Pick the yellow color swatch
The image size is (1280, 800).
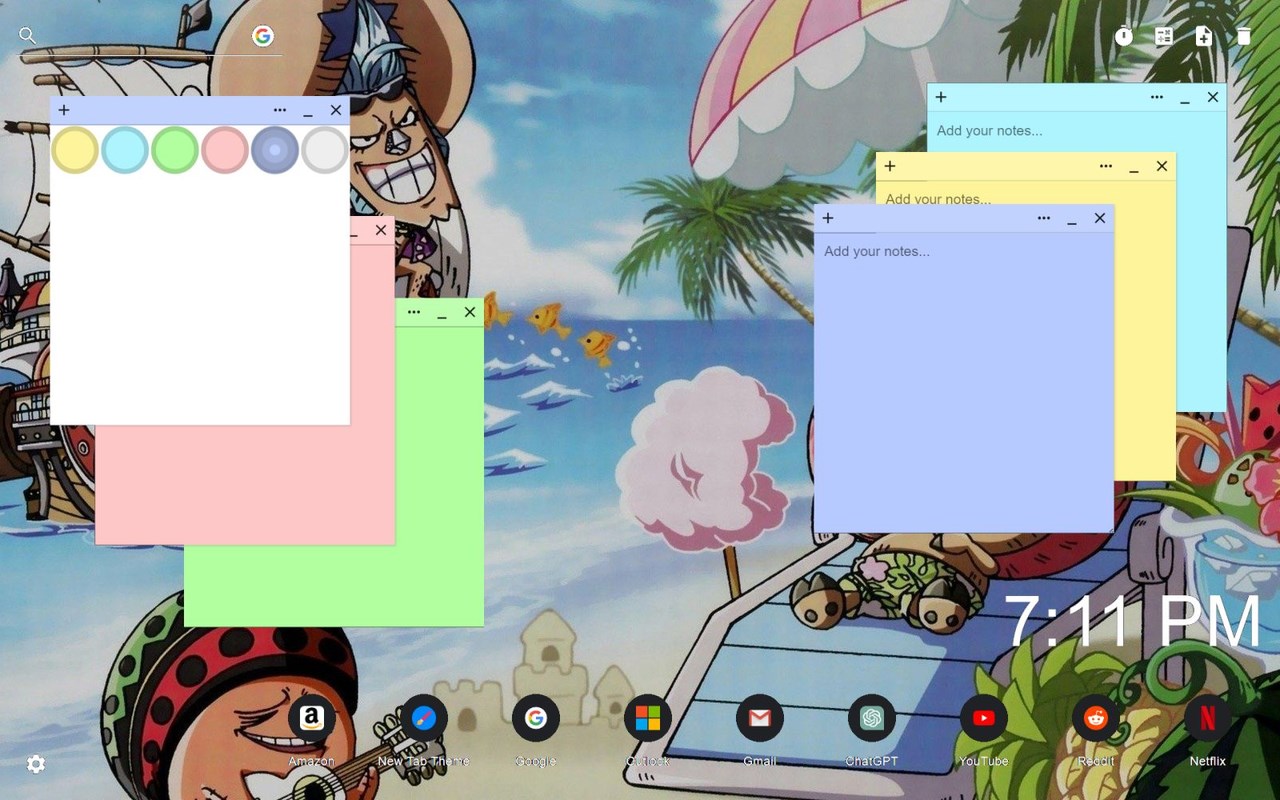pyautogui.click(x=75, y=150)
